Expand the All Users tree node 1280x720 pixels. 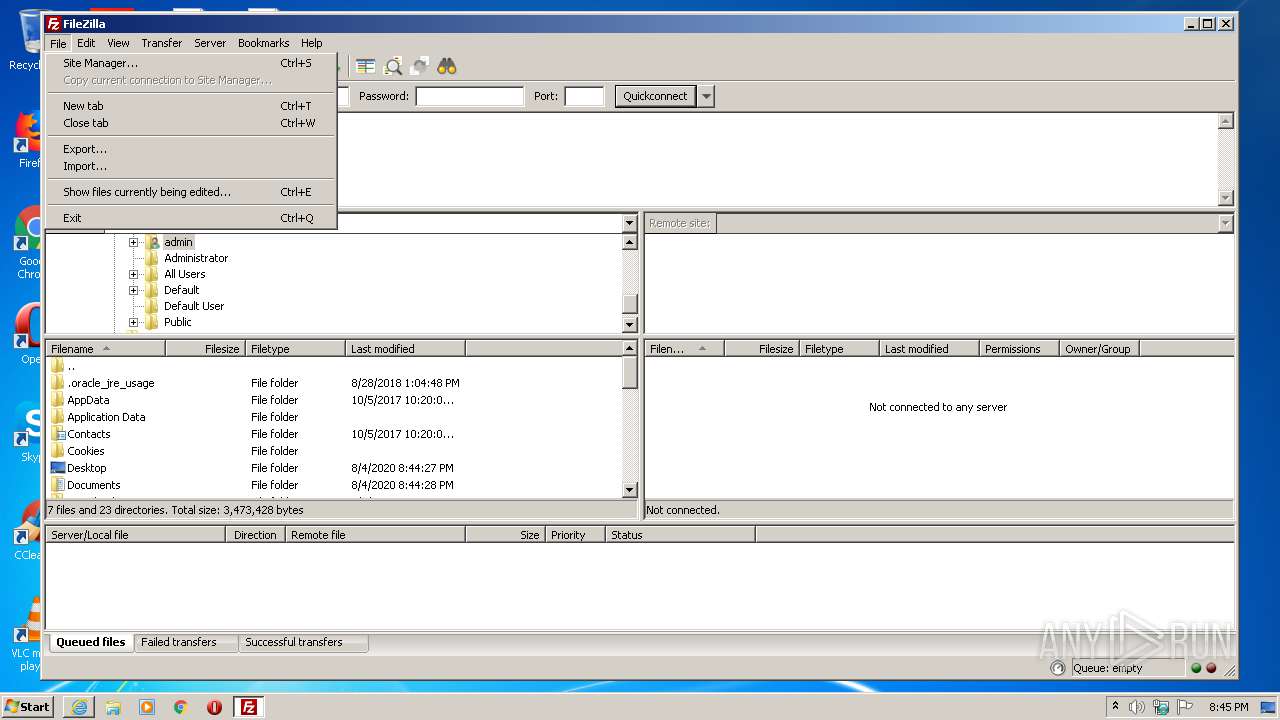133,274
